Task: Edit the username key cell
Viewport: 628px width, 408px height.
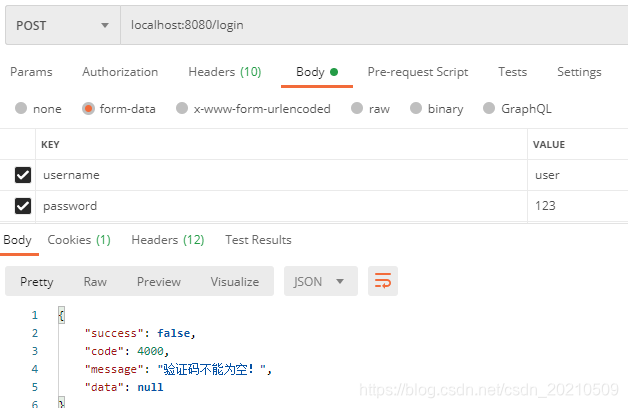Action: click(282, 175)
